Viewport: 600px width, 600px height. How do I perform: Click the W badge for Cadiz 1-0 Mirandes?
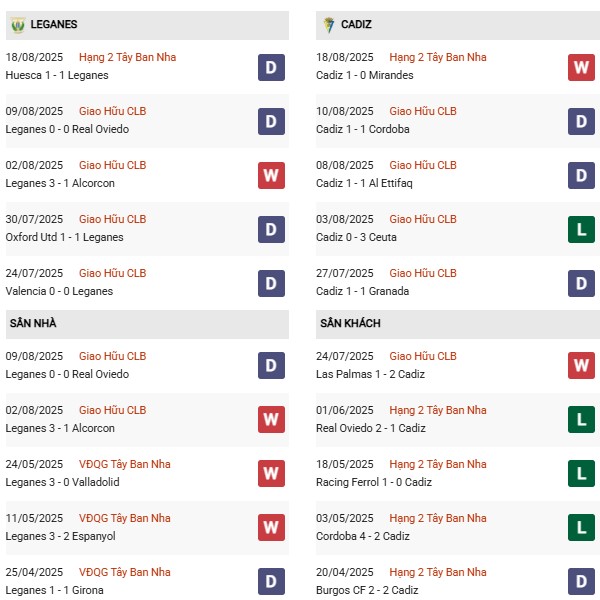coord(581,67)
